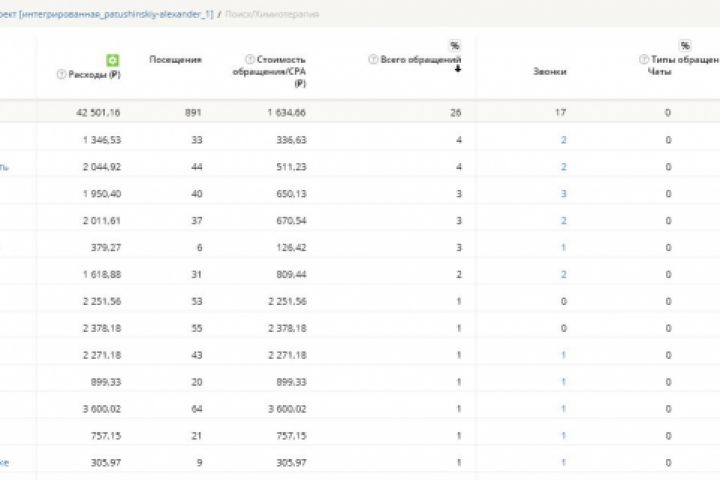The height and width of the screenshot is (480, 720).
Task: Click the help icon beside Типы обращений
Action: click(x=644, y=59)
